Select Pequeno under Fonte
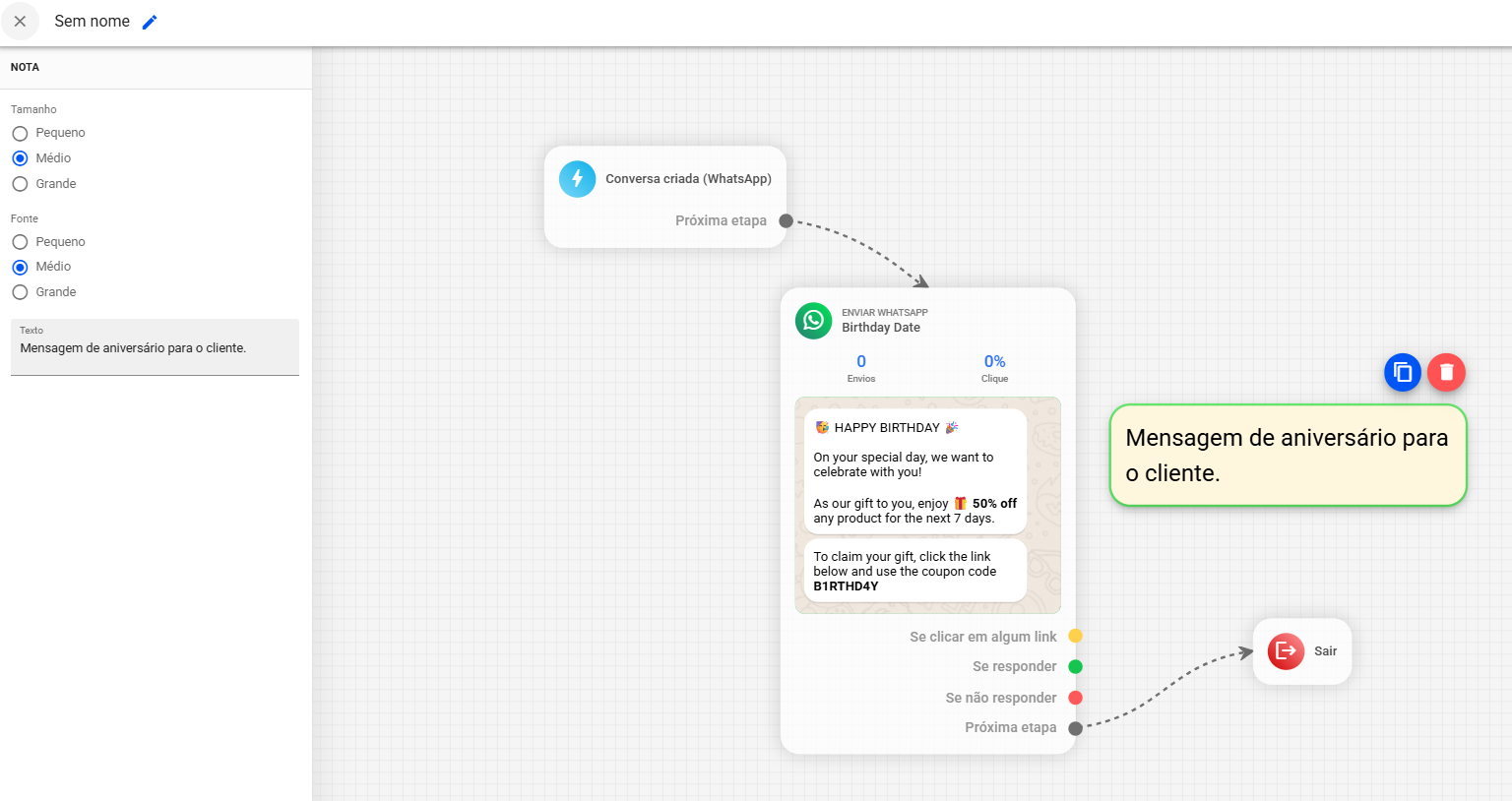 [20, 242]
